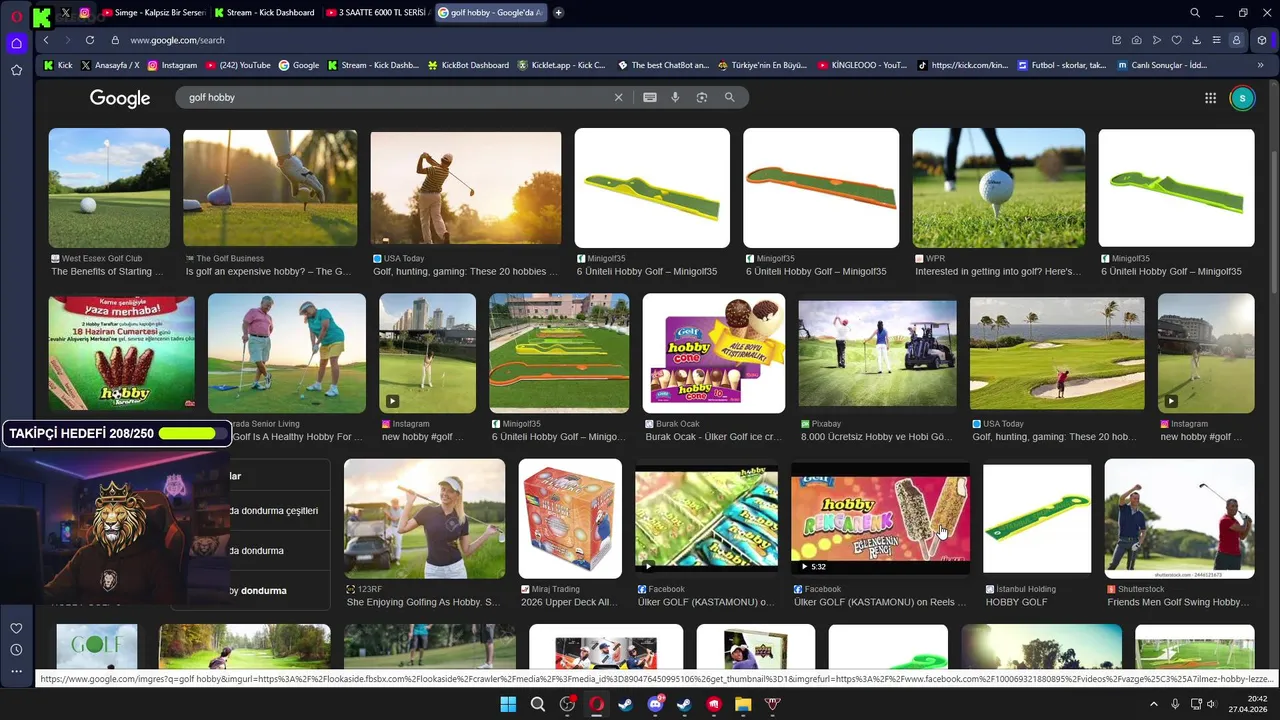The image size is (1280, 720).
Task: Open the Canlı Sonuçlar bookmark
Action: click(1161, 65)
